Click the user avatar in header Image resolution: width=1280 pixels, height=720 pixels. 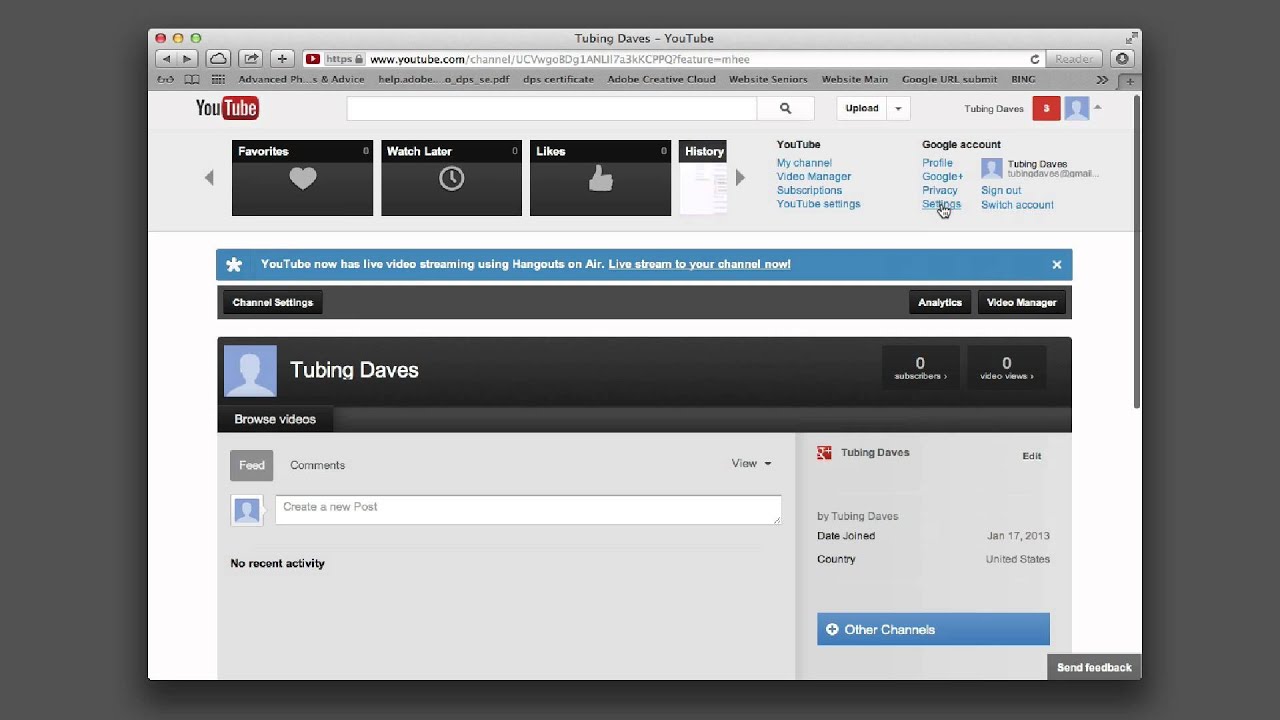(x=1076, y=108)
